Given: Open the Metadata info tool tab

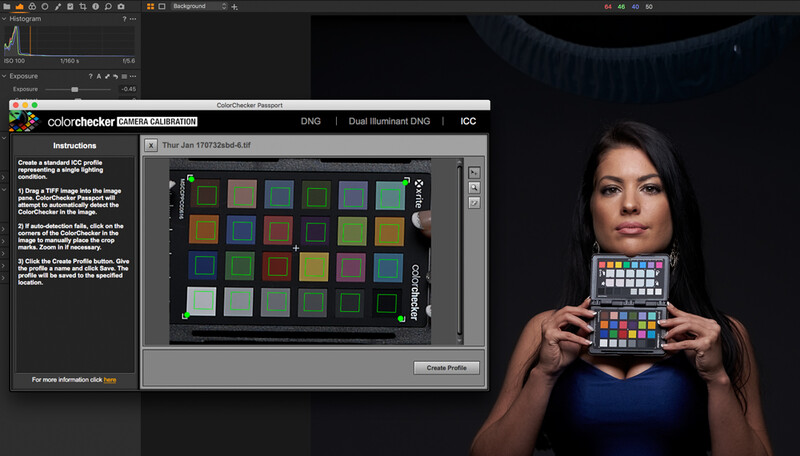Looking at the screenshot, I should (x=95, y=7).
